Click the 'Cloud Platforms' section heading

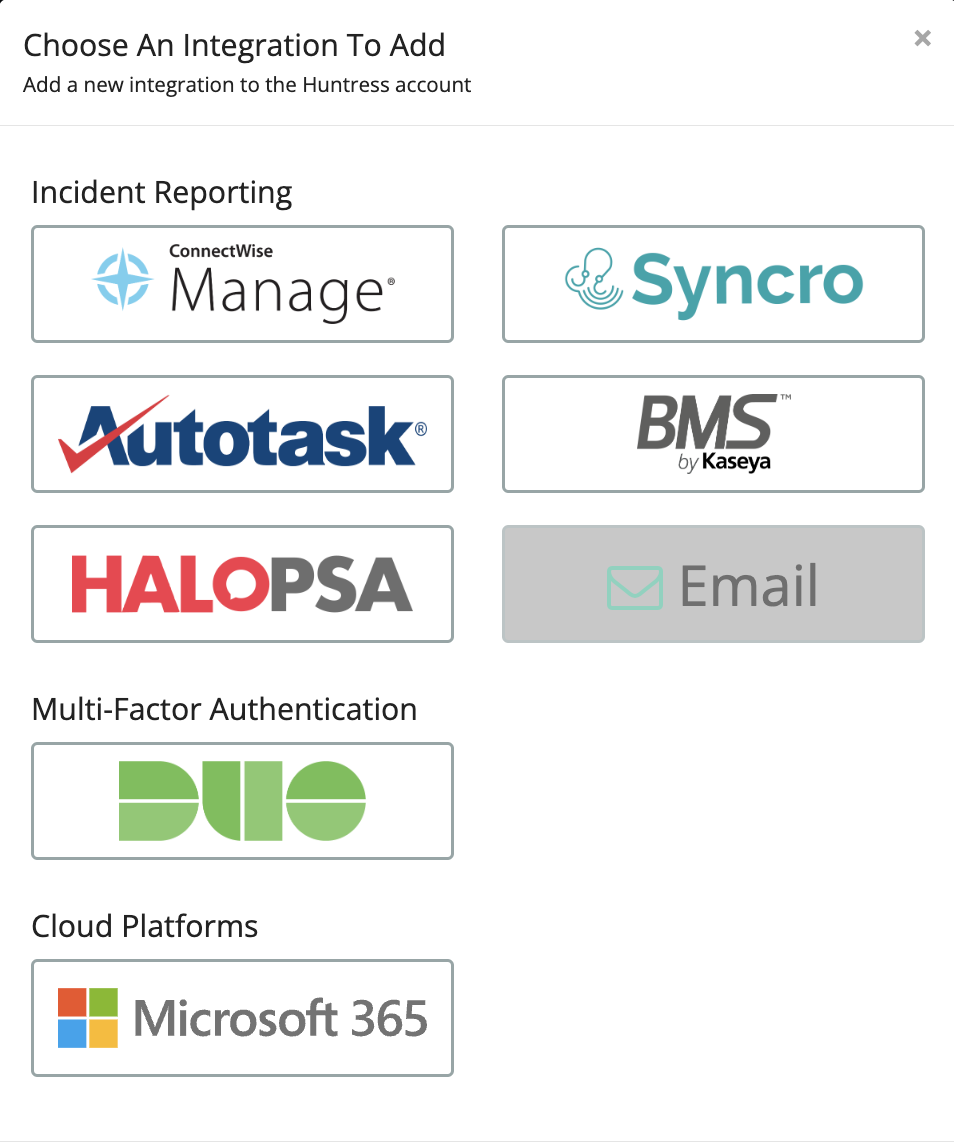[144, 926]
